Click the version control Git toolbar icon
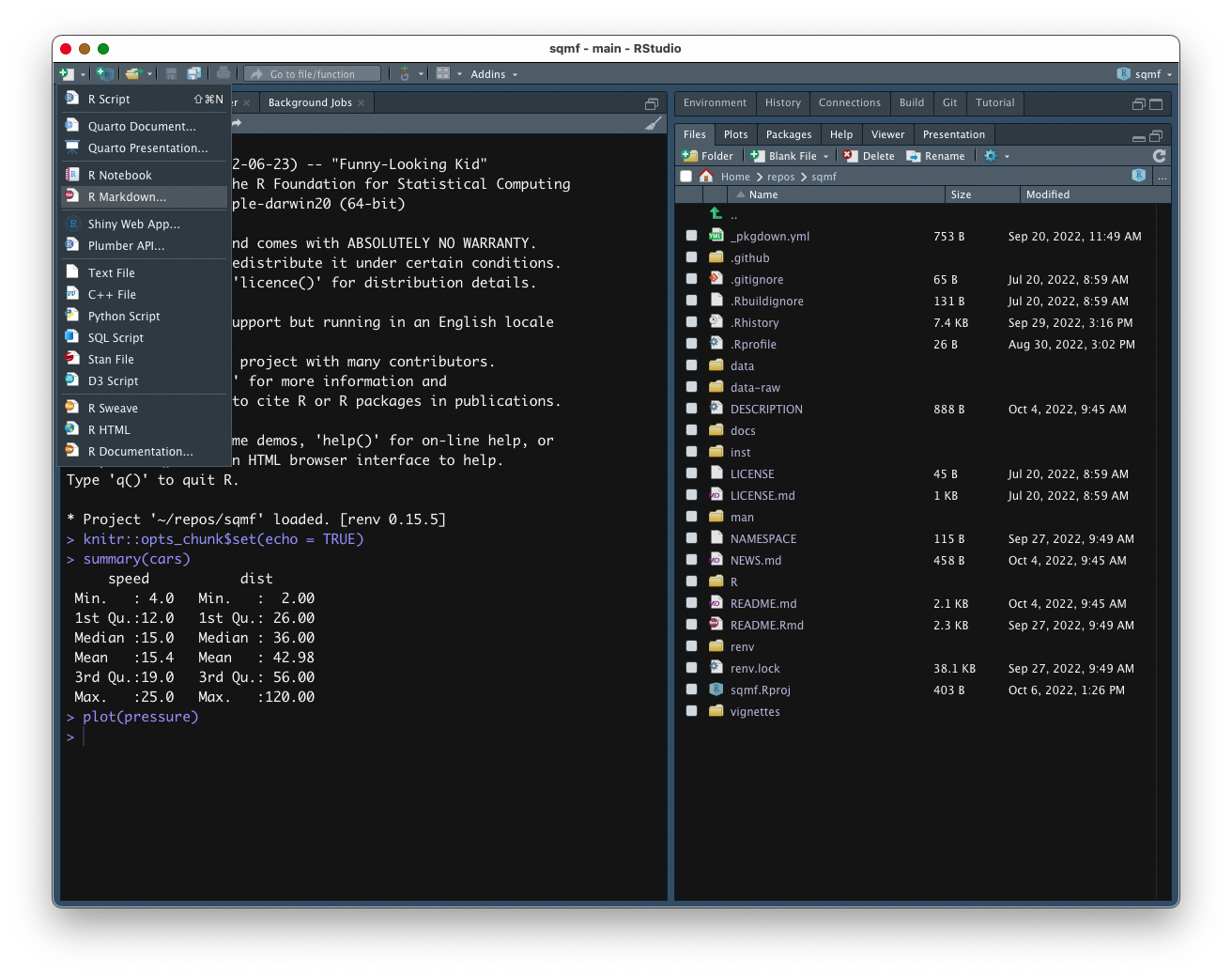Image resolution: width=1232 pixels, height=977 pixels. 405,74
